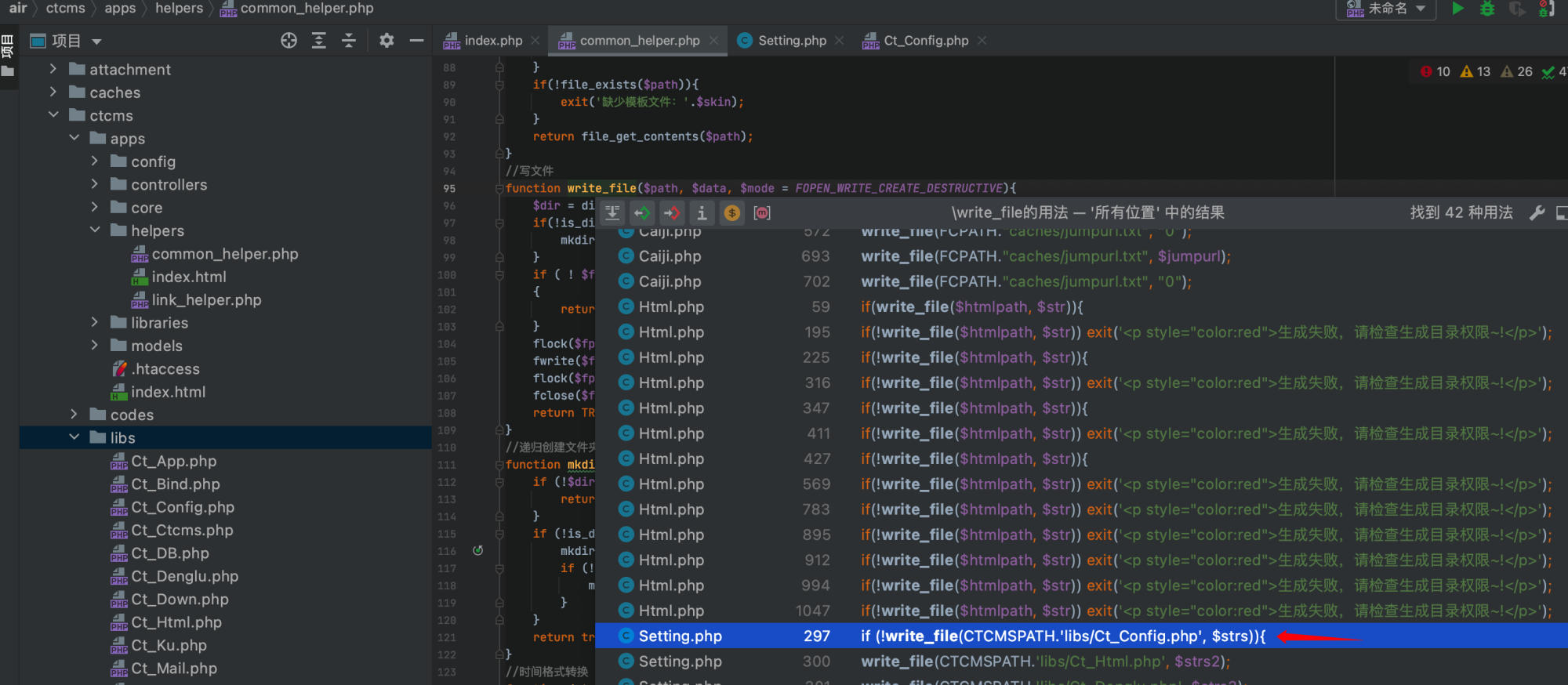Start debugging with the green bug icon

(1487, 9)
